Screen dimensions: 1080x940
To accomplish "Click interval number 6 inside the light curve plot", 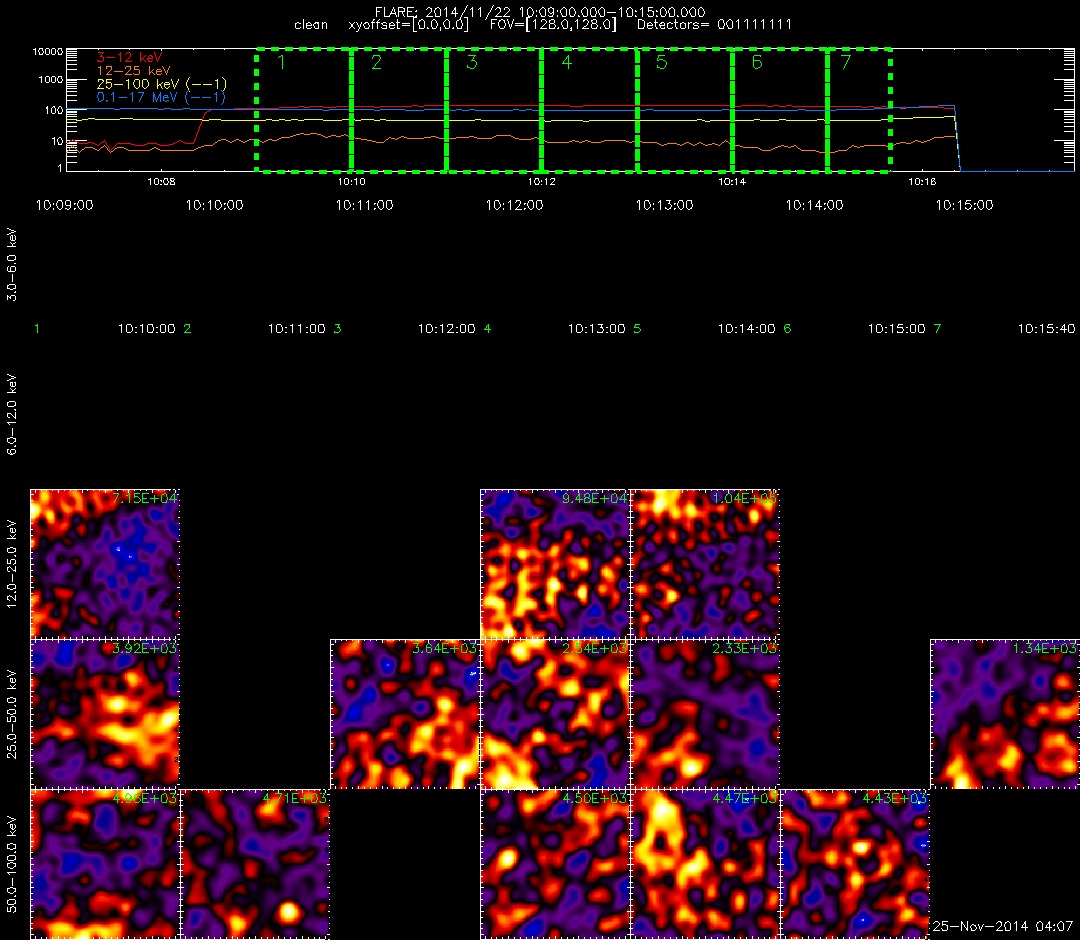I will 757,62.
